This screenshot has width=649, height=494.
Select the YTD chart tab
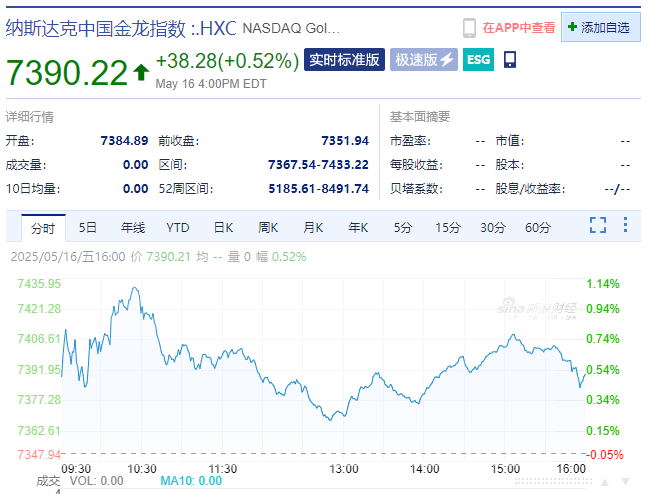pos(178,228)
